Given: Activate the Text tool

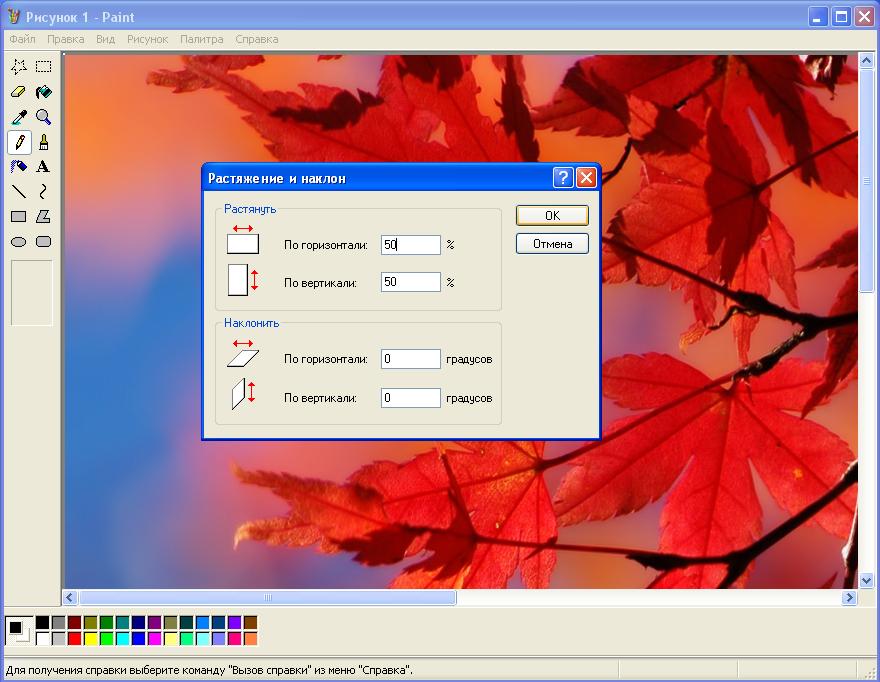Looking at the screenshot, I should (x=43, y=167).
